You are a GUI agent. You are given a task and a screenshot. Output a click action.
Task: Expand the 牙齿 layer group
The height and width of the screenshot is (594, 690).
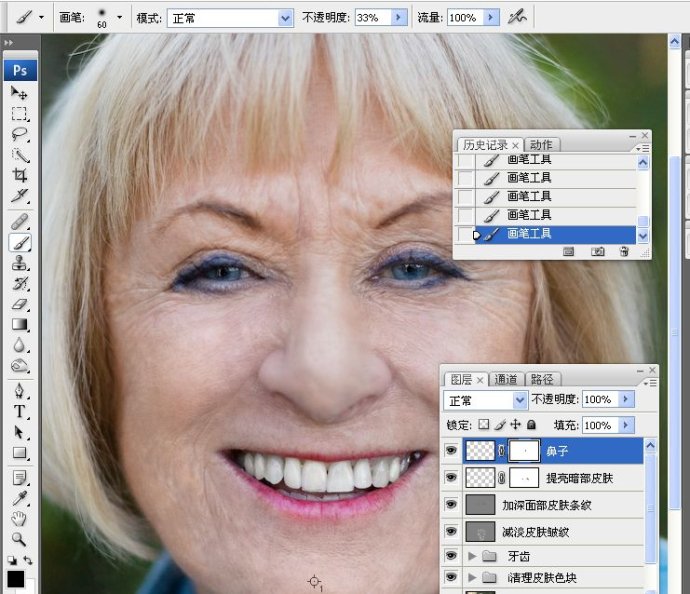(x=472, y=556)
